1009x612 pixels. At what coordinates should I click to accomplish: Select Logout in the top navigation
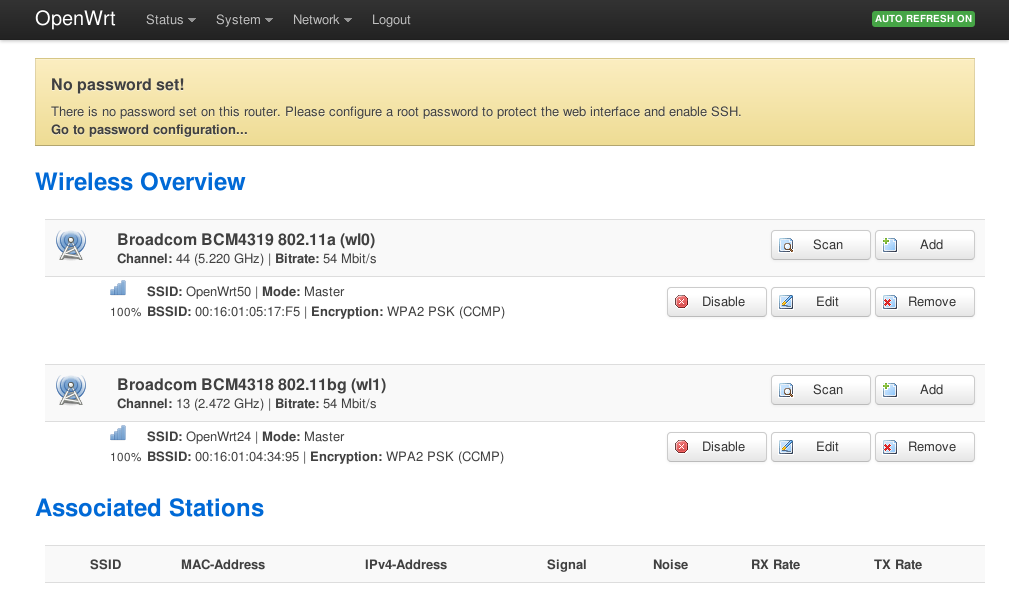[391, 20]
